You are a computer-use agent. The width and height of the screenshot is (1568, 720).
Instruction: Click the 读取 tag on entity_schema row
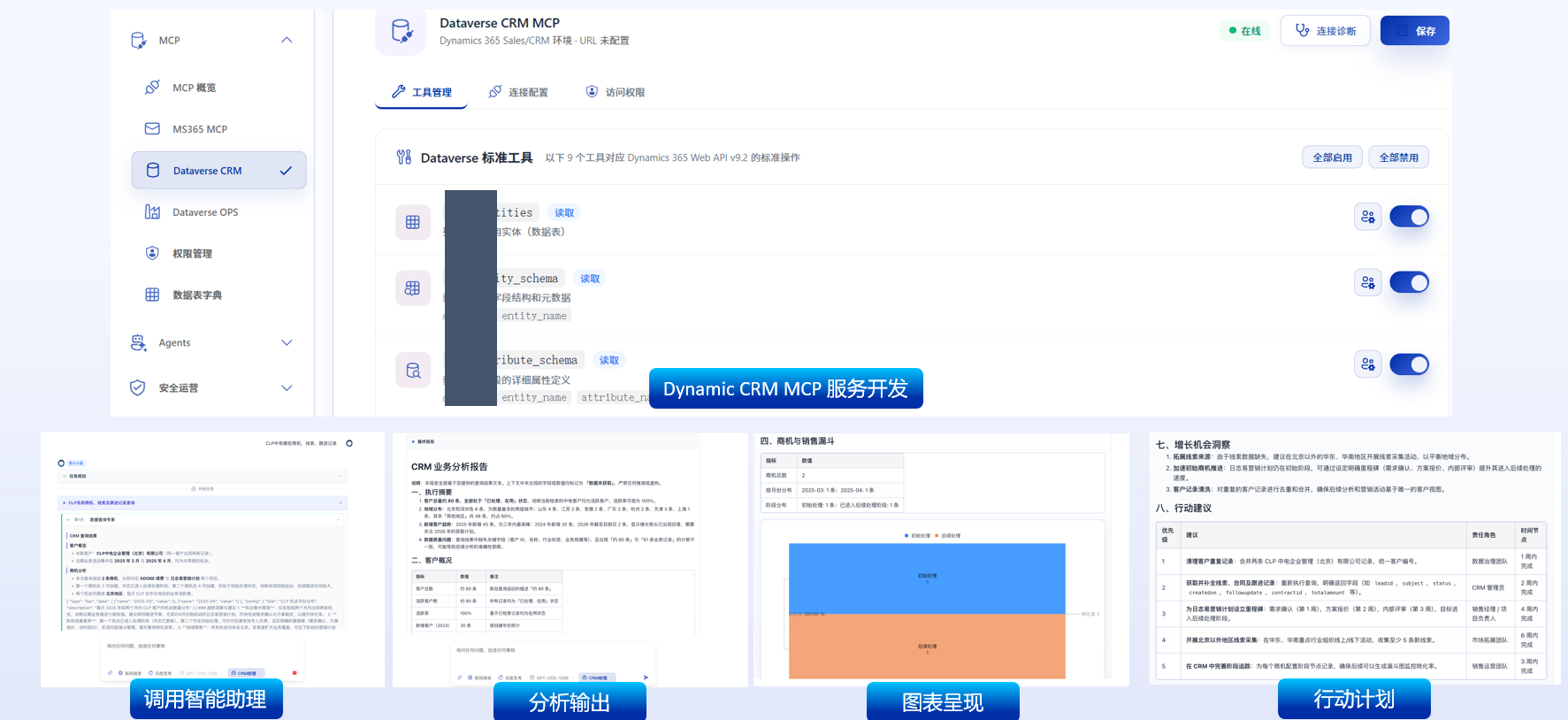(x=590, y=279)
